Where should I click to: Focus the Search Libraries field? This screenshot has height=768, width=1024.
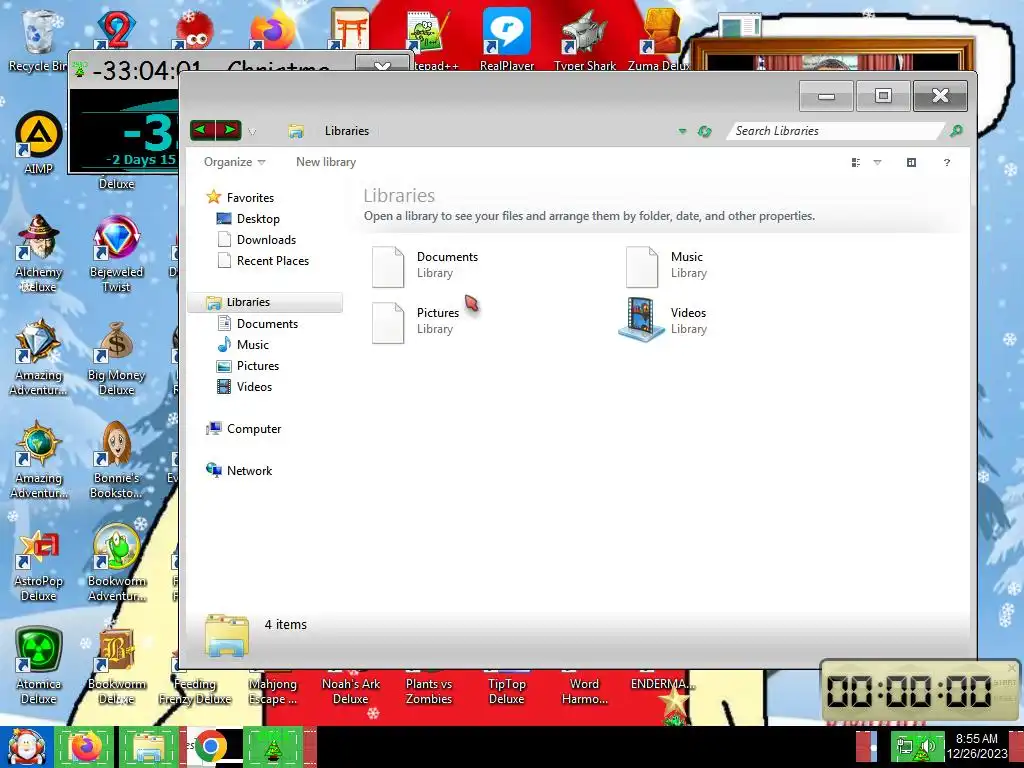833,131
